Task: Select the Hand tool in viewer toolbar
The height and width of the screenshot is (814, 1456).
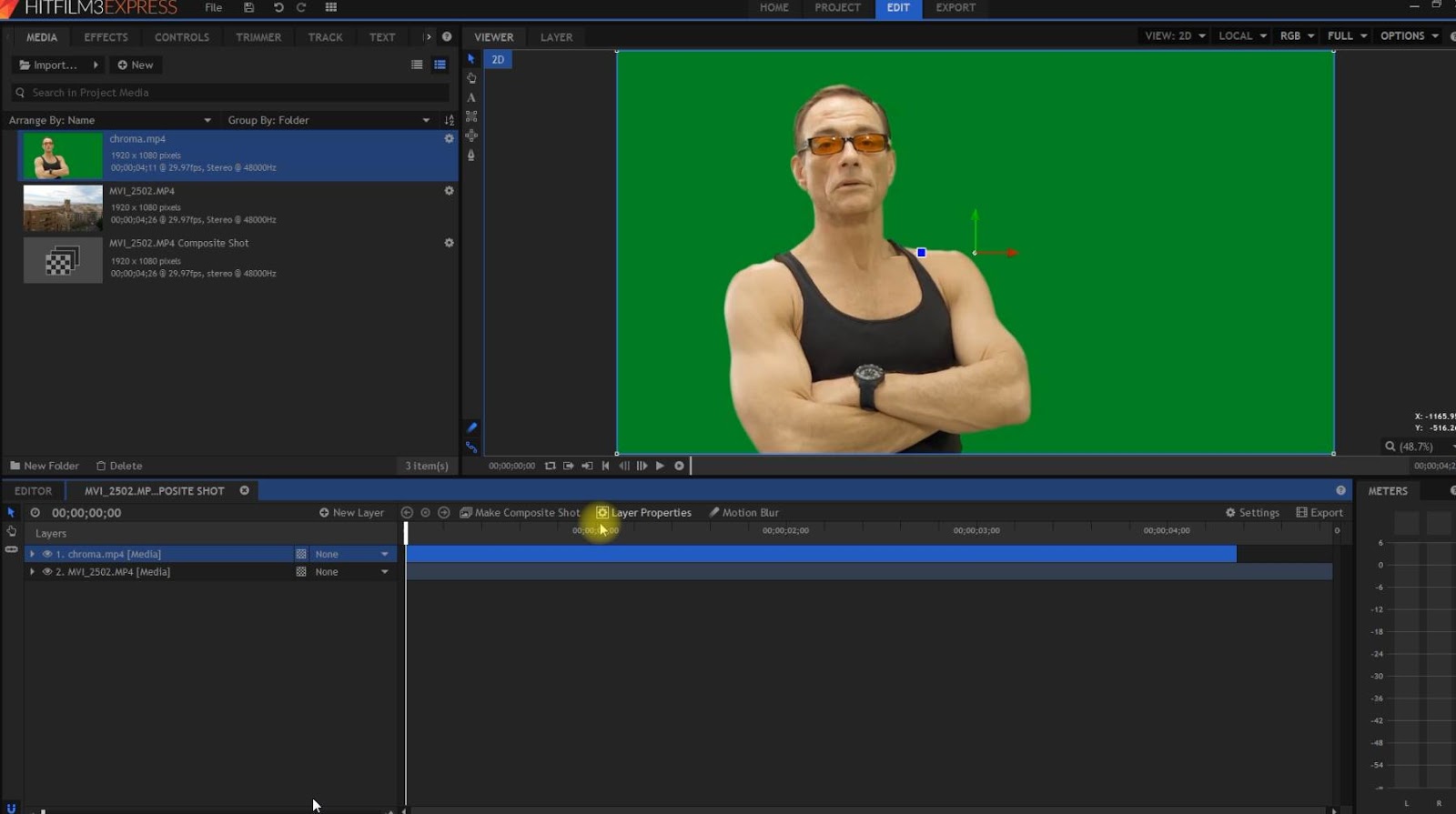Action: coord(471,78)
